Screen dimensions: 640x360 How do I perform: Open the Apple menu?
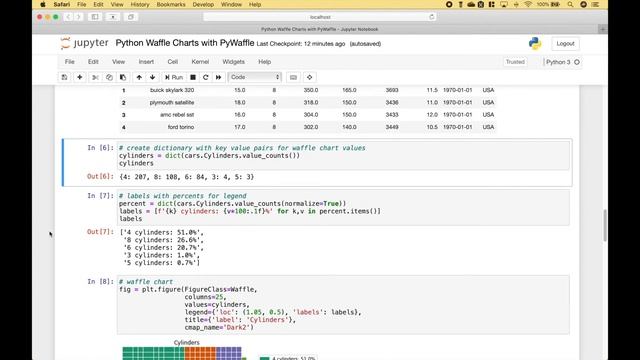click(x=42, y=4)
